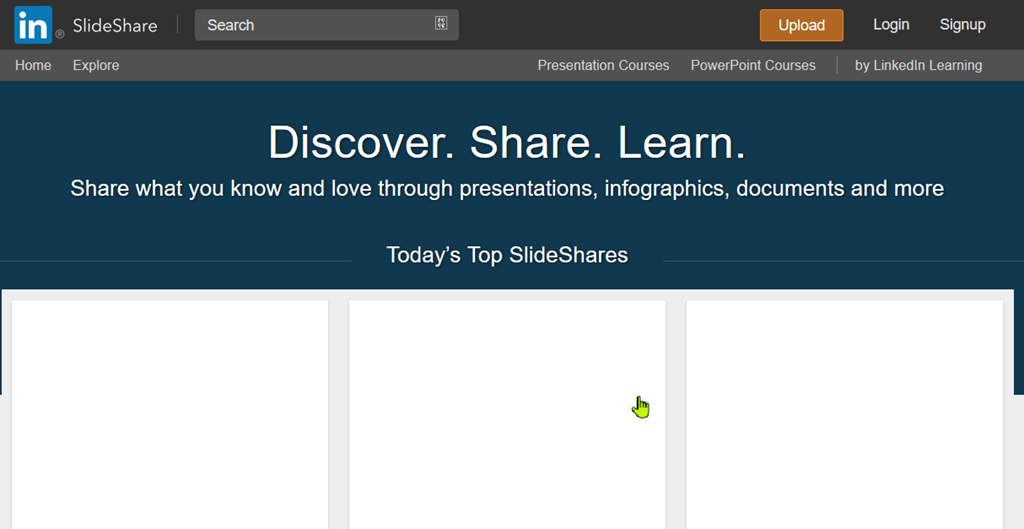This screenshot has height=529, width=1024.
Task: Select the middle blank SlideShare card
Action: click(x=507, y=415)
